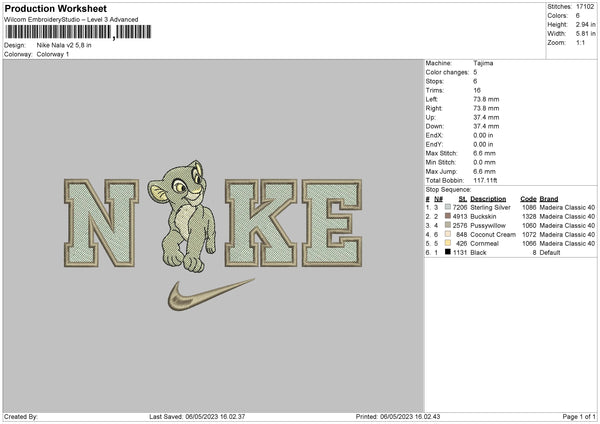Screen dimensions: 600x424
Task: Click the embroidered letter N
Action: click(x=101, y=223)
